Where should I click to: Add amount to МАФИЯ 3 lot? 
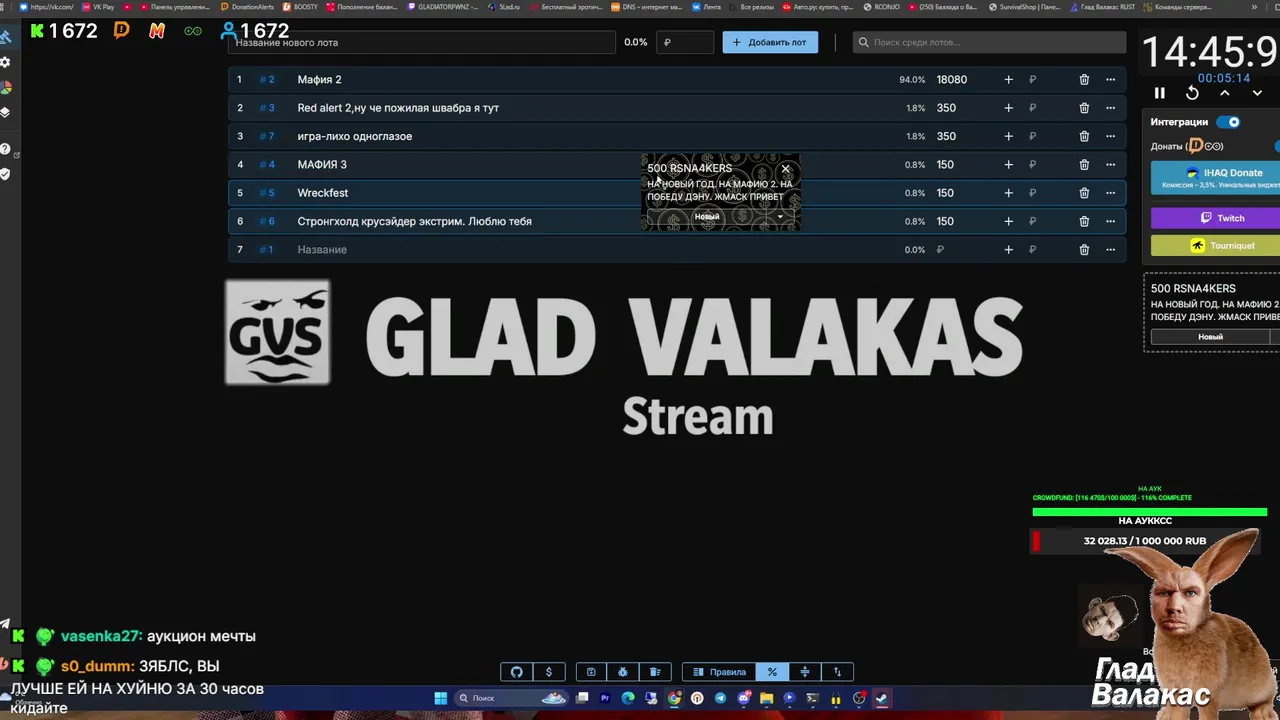coord(1008,164)
